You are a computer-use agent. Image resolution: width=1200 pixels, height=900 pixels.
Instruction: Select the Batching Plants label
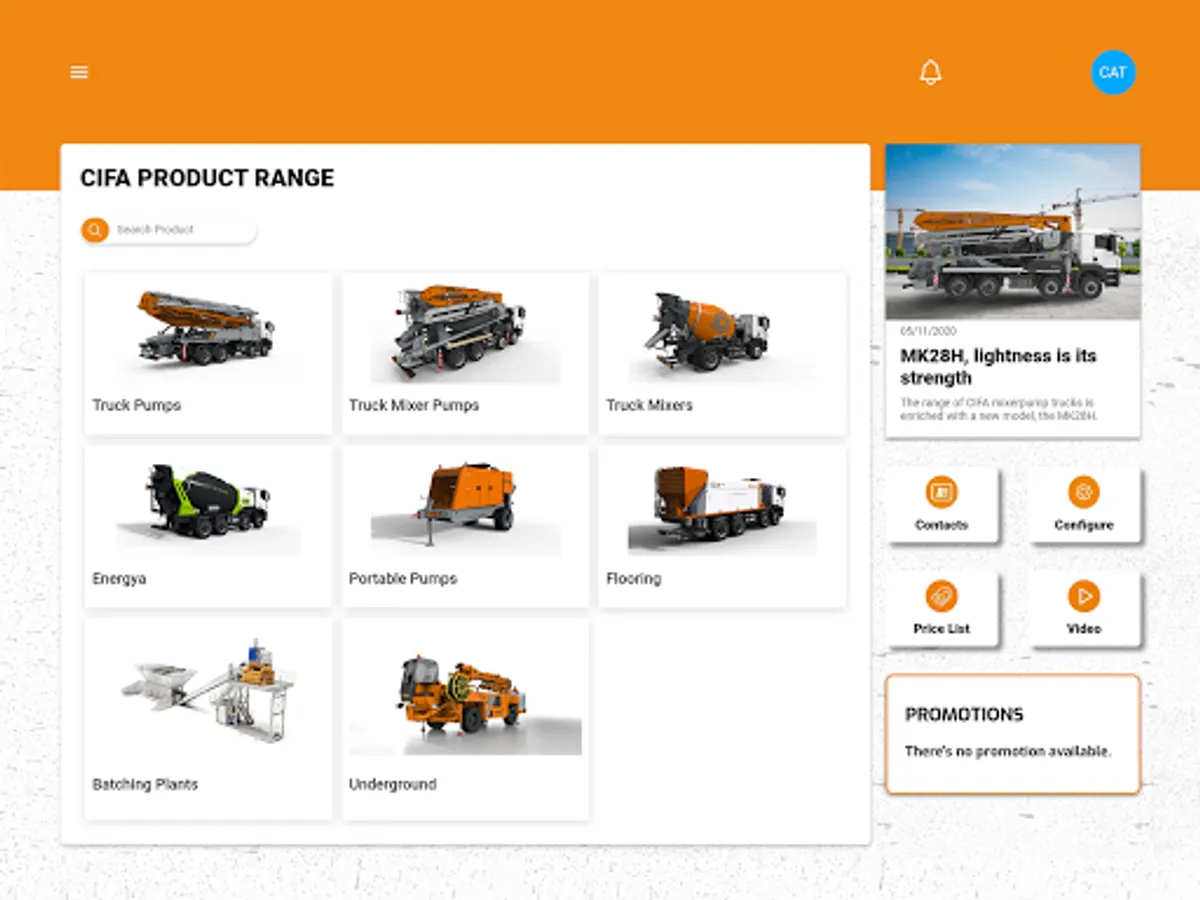pyautogui.click(x=145, y=785)
